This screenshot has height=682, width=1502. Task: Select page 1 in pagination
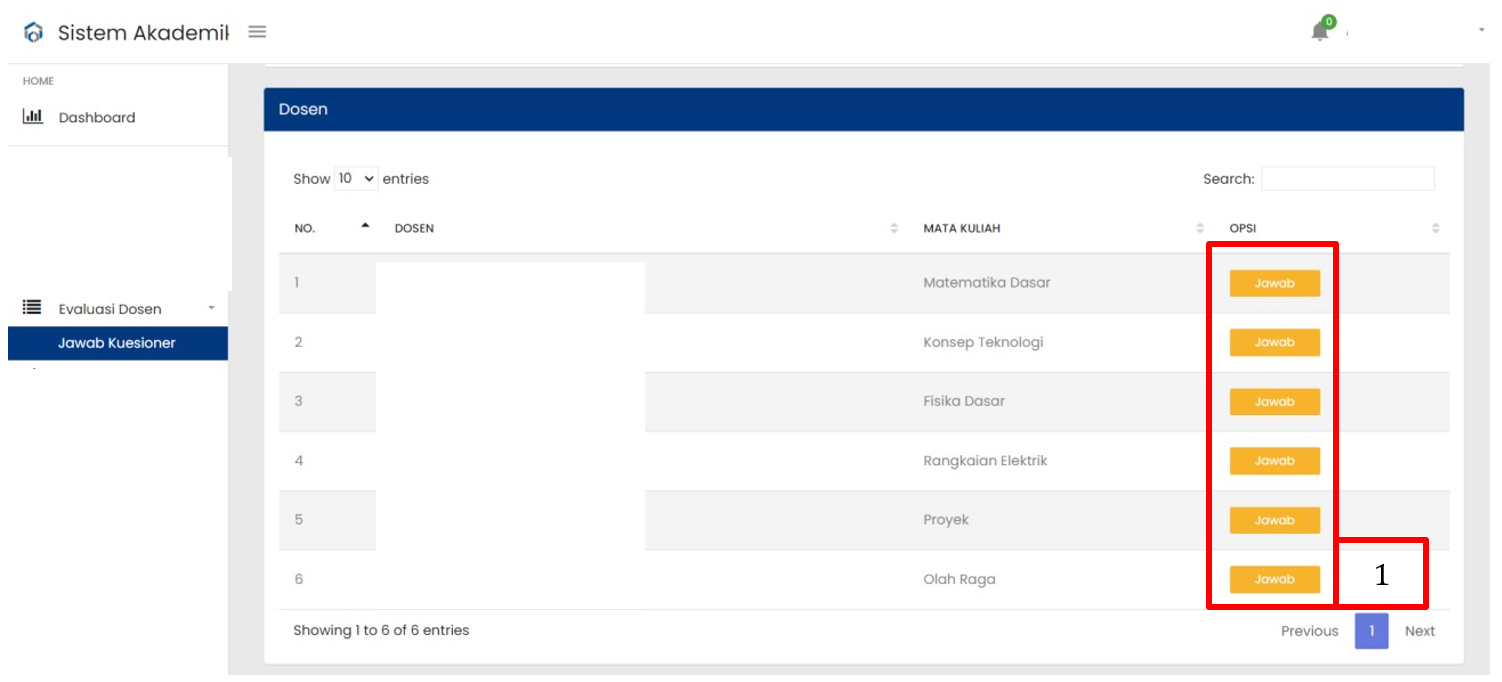(1371, 631)
